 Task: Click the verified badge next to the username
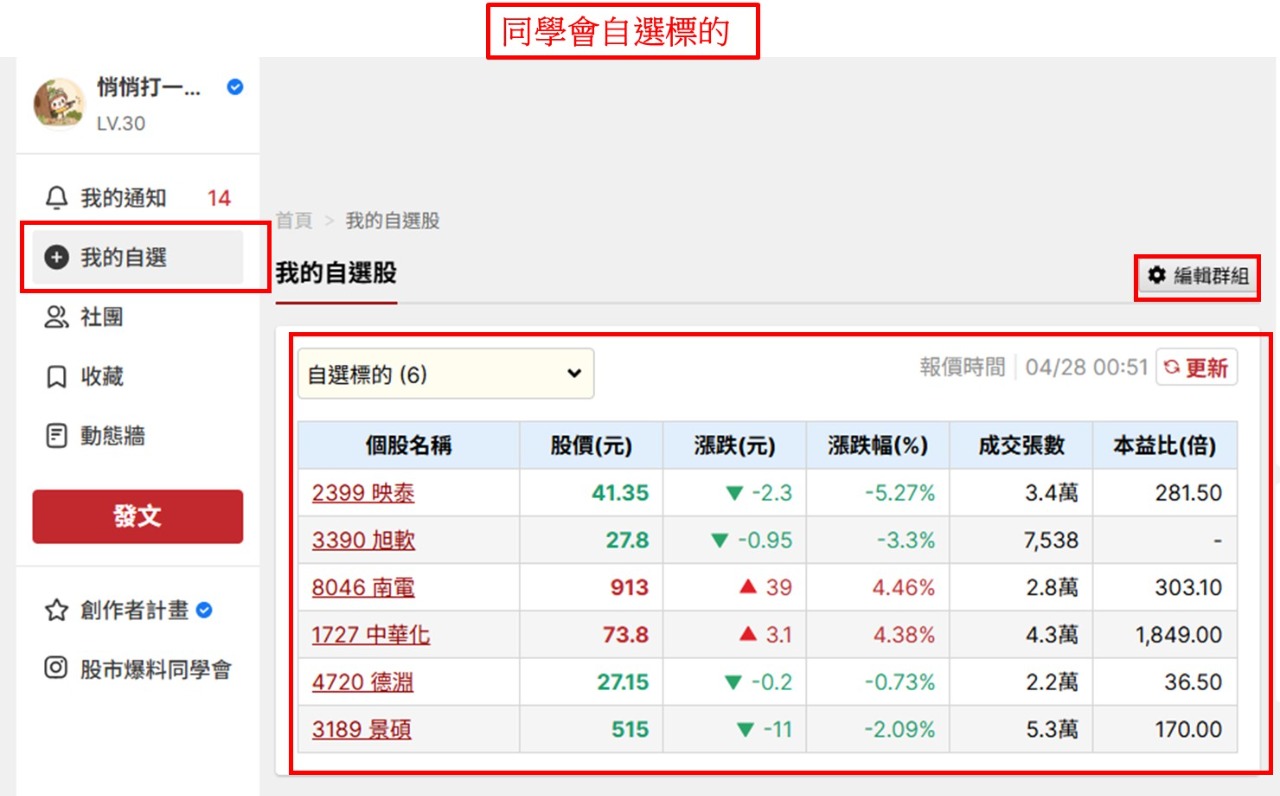click(x=234, y=87)
